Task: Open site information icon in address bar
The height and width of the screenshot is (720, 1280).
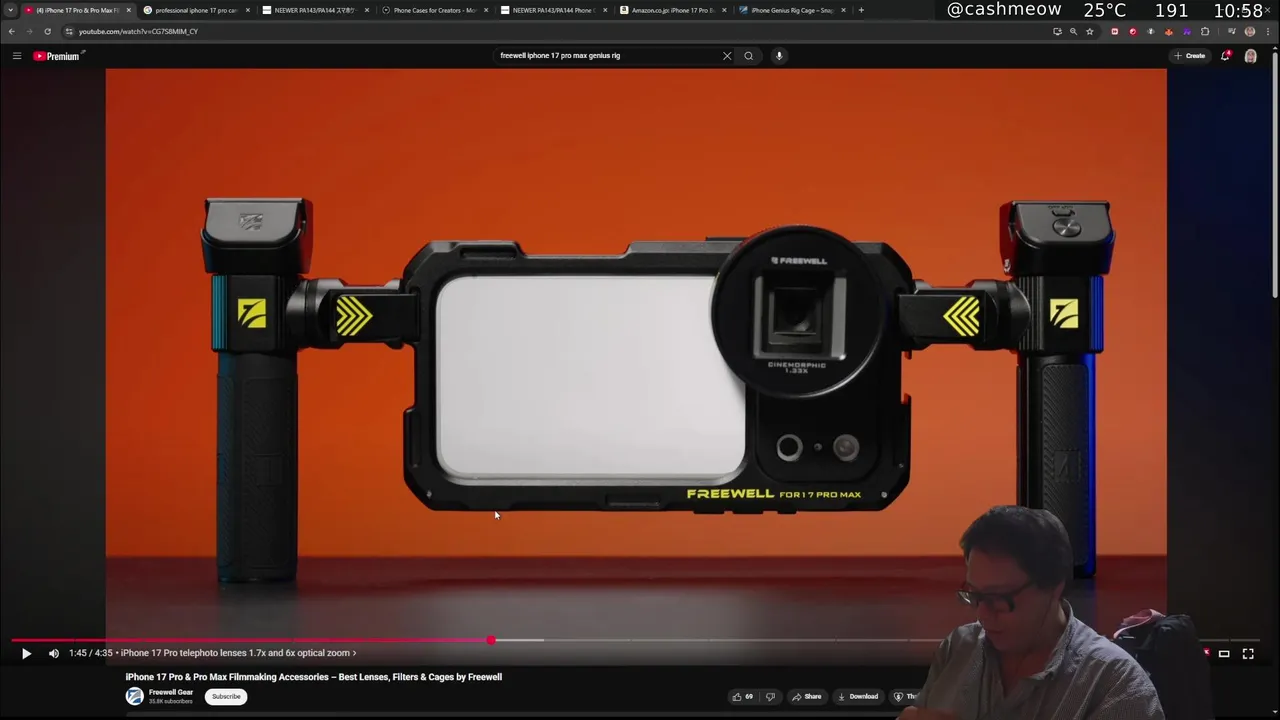Action: click(x=69, y=31)
